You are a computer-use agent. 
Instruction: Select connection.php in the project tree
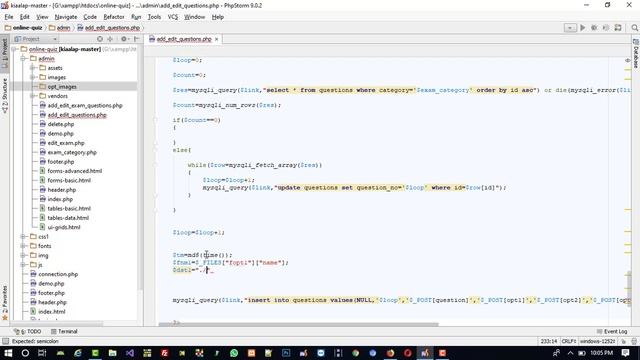point(58,274)
